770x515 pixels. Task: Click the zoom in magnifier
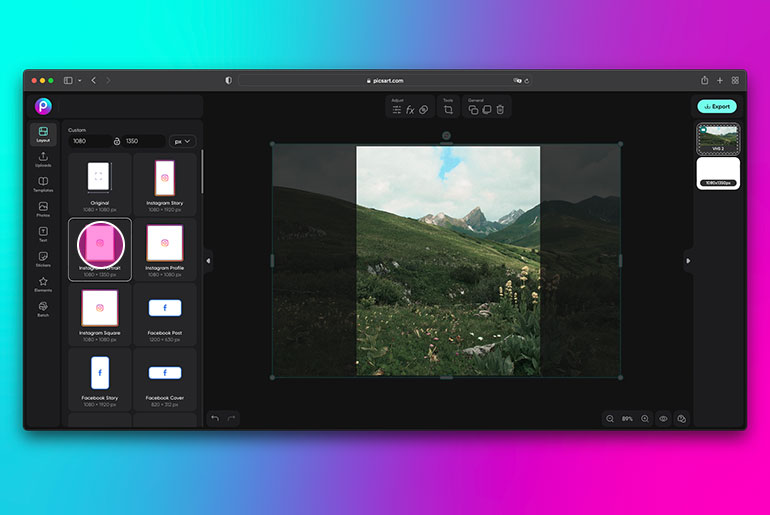pyautogui.click(x=645, y=419)
